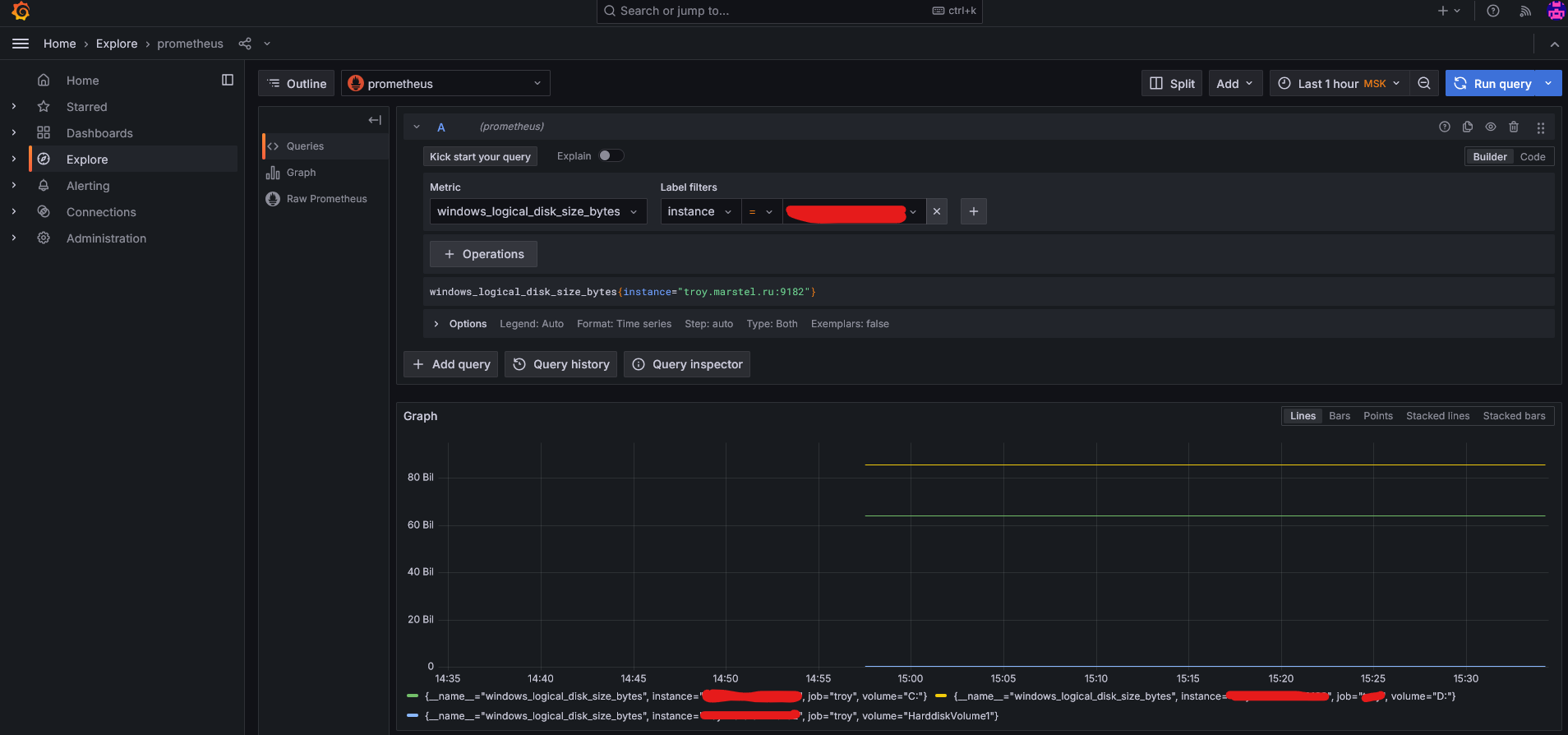Open Query inspector
The image size is (1568, 735).
pyautogui.click(x=687, y=364)
